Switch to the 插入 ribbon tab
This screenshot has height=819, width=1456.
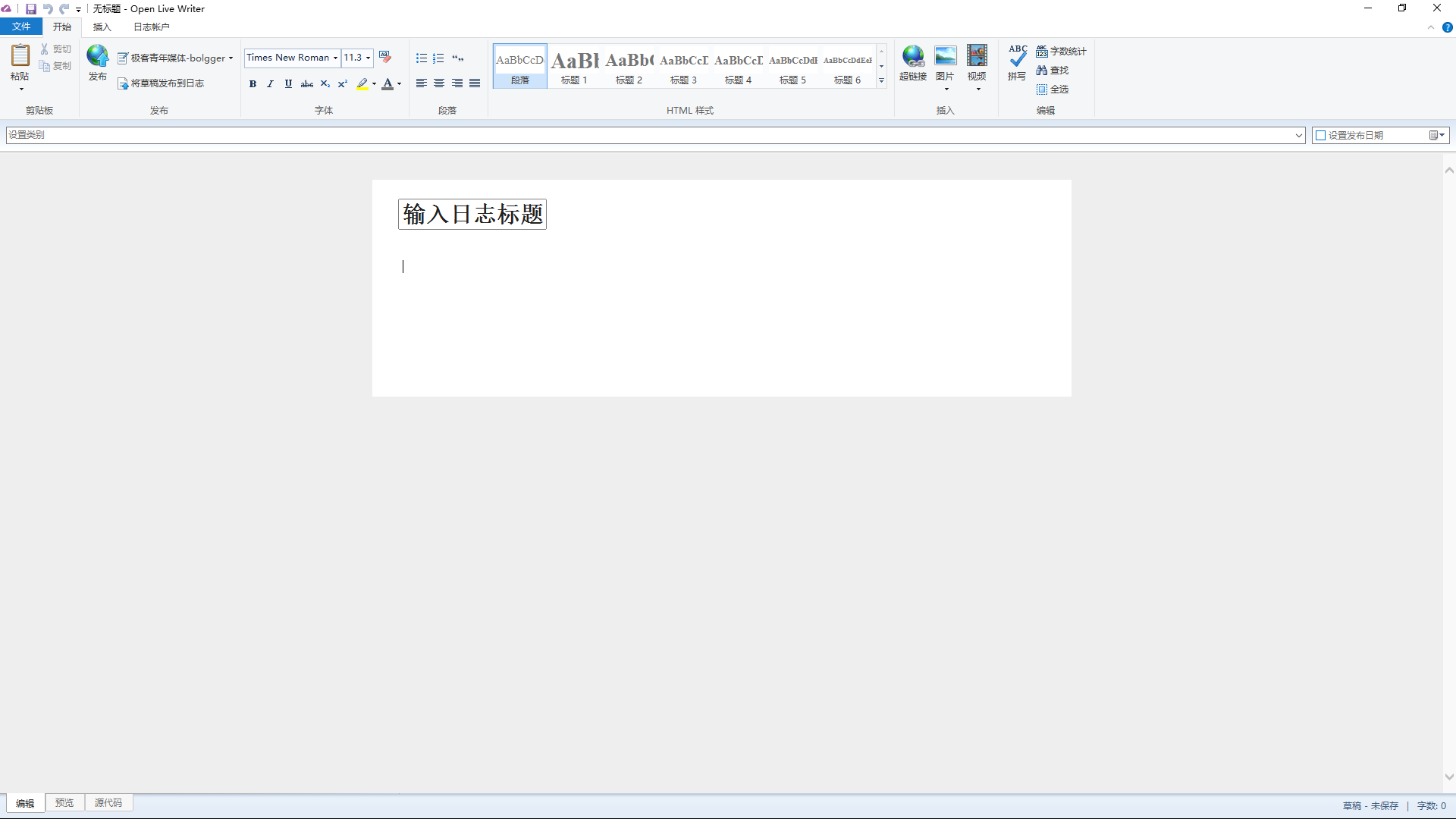(x=102, y=27)
